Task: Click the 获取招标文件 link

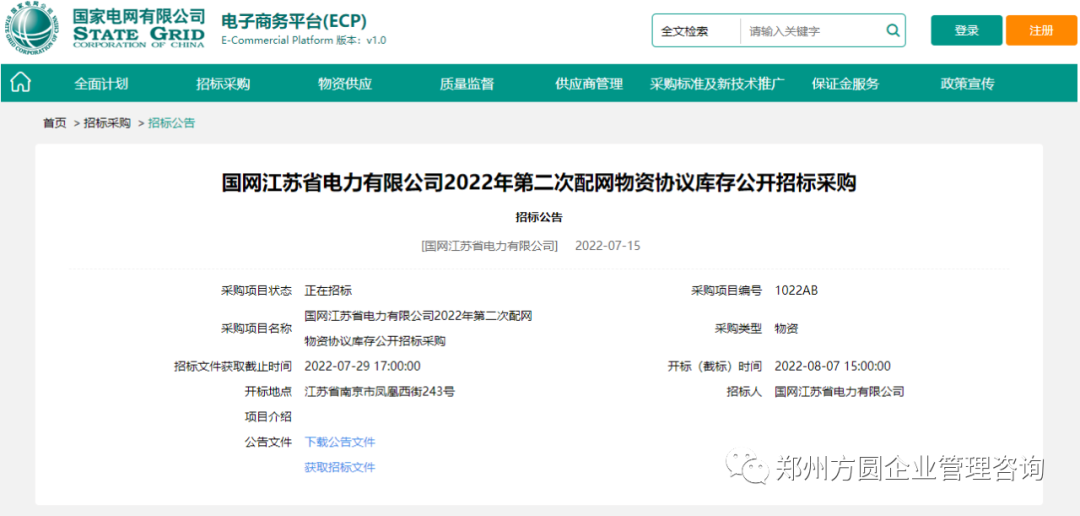Action: tap(340, 467)
